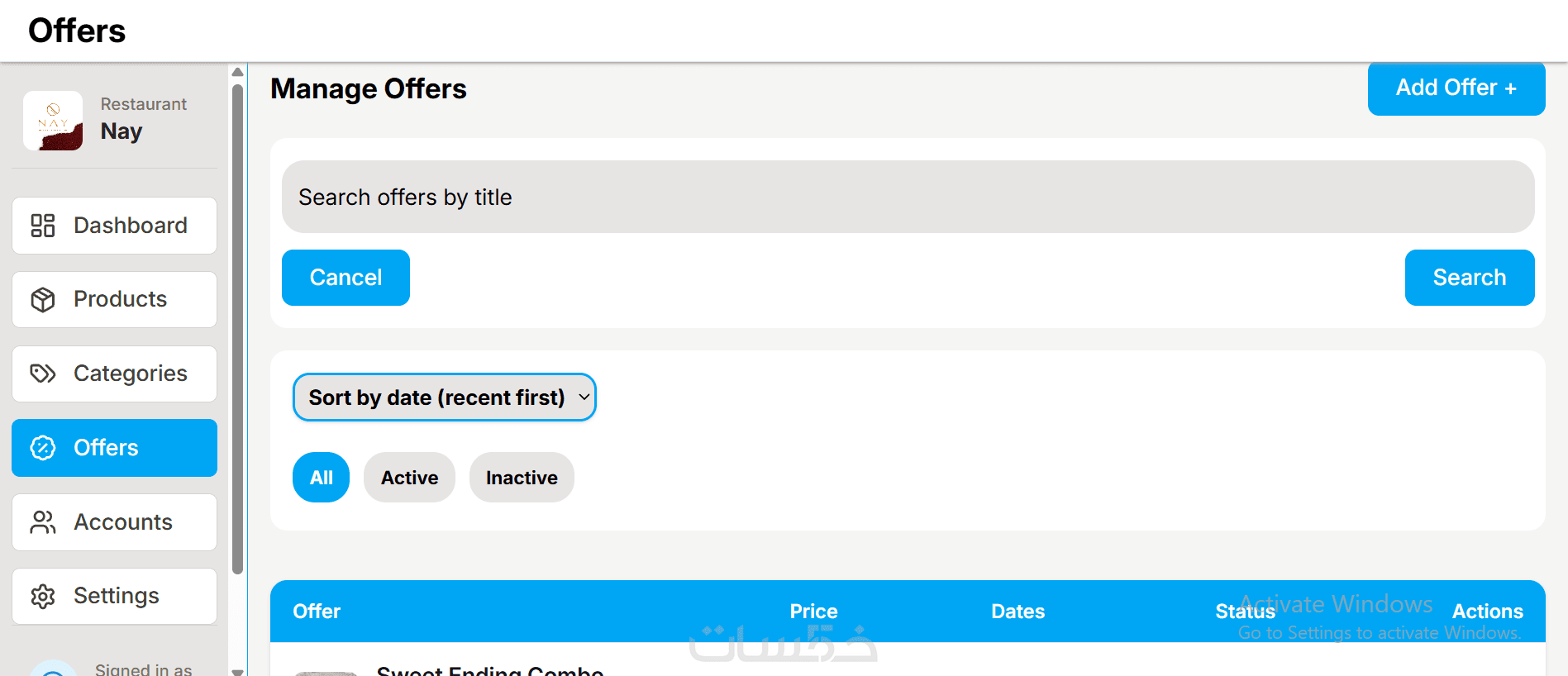Cancel the offer search
Viewport: 1568px width, 676px height.
[346, 278]
